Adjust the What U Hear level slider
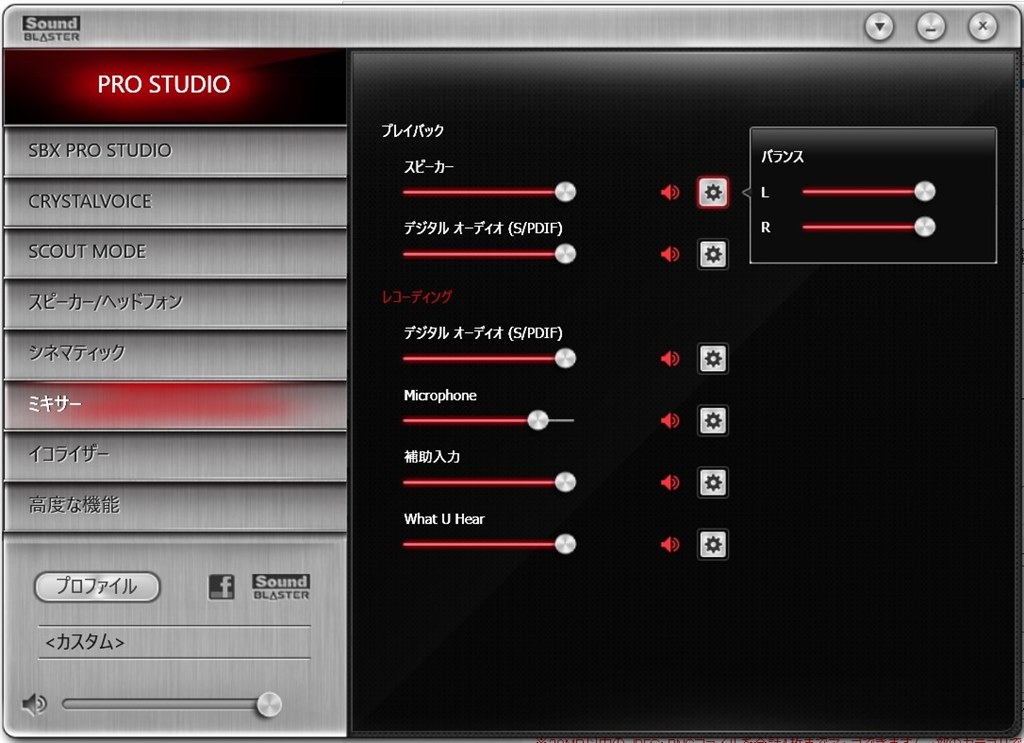 click(x=489, y=545)
